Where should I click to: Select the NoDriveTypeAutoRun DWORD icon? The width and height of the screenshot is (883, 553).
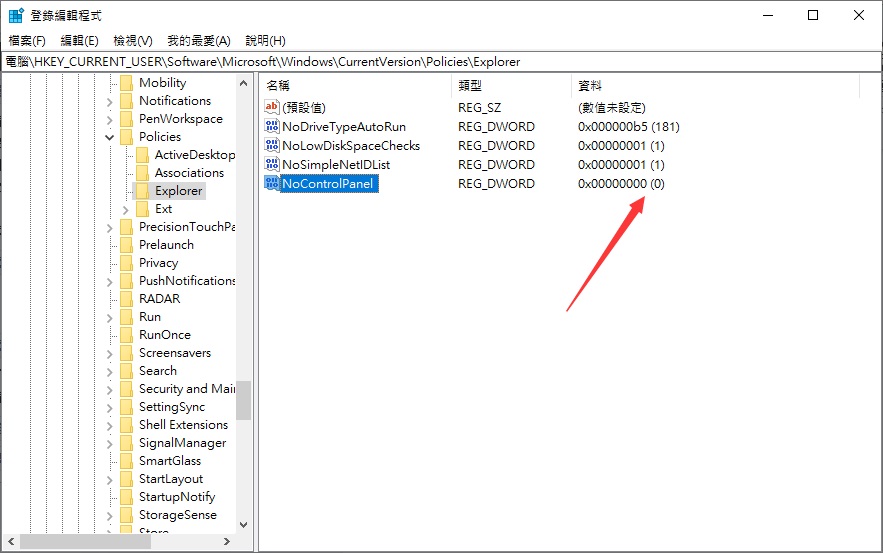[x=272, y=127]
